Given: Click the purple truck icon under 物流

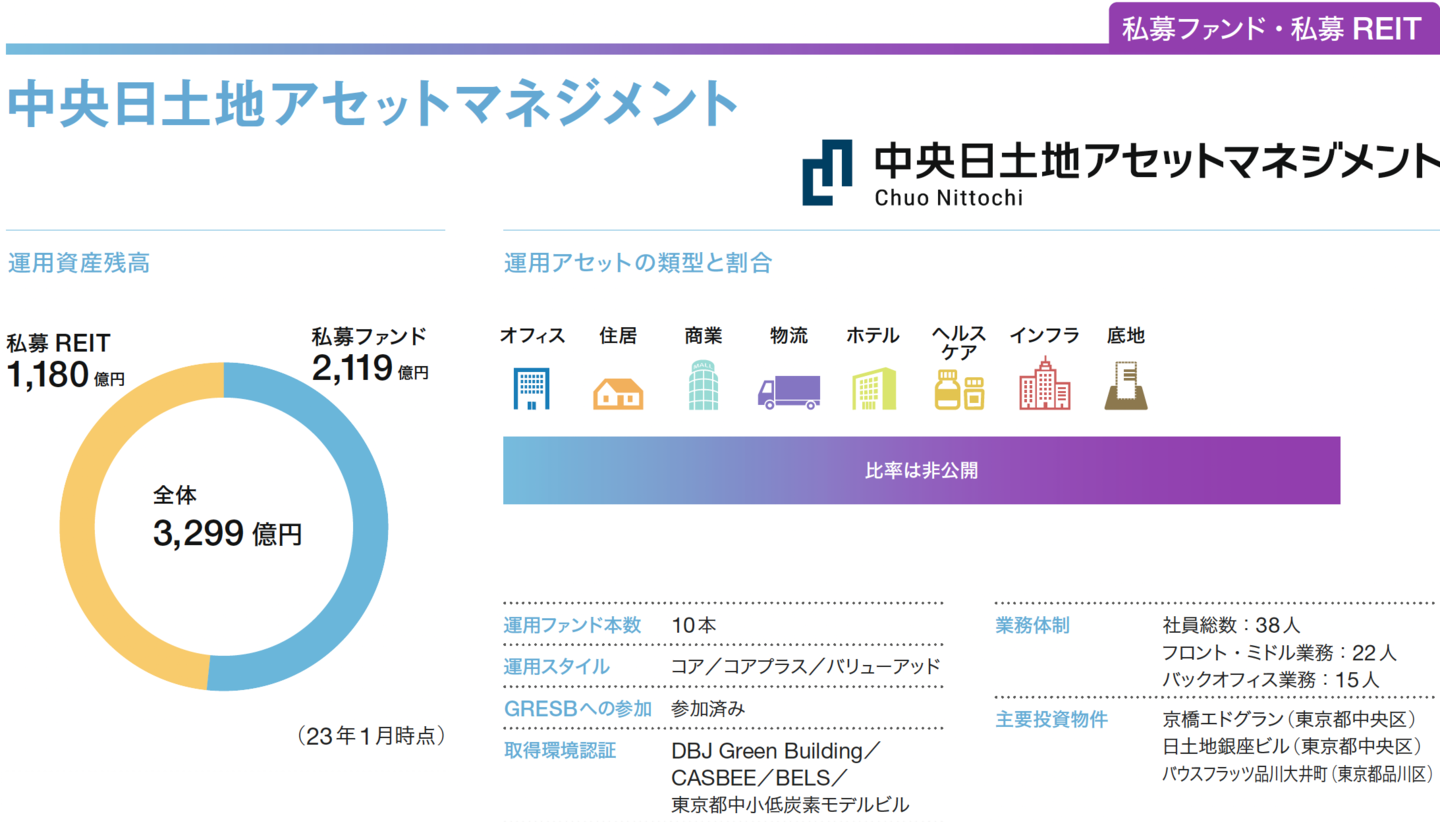Looking at the screenshot, I should [788, 392].
